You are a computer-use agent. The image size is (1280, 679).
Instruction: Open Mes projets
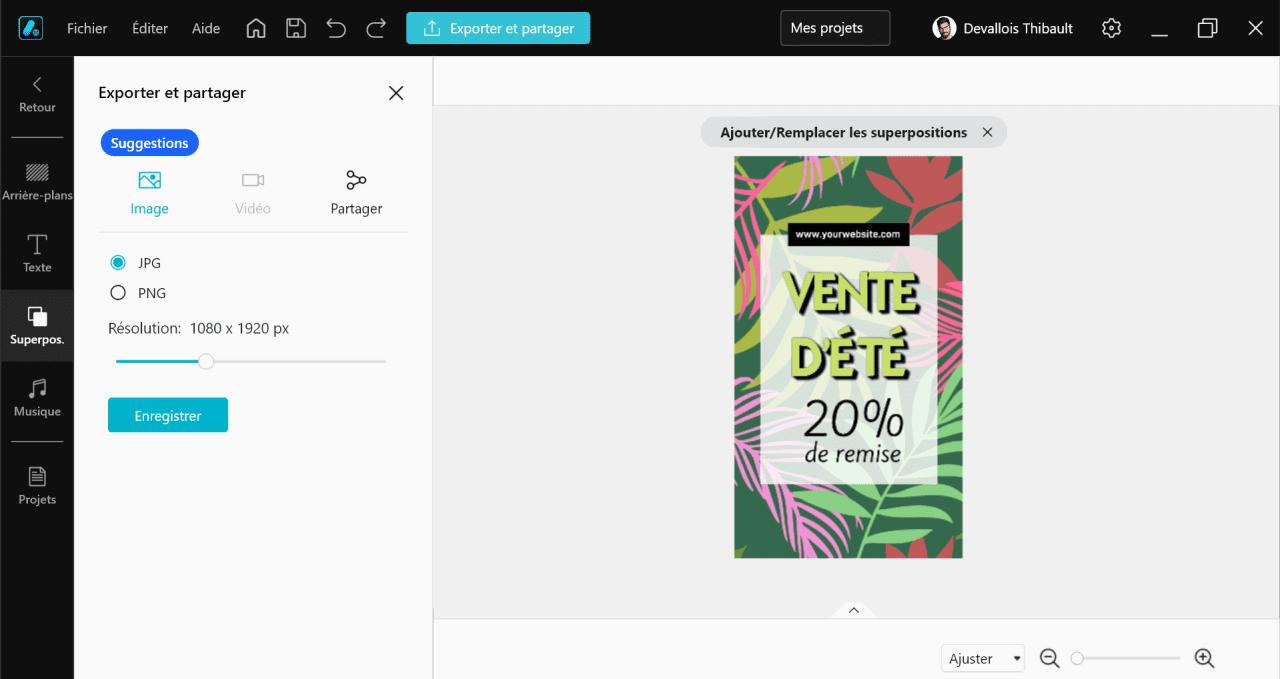coord(834,28)
